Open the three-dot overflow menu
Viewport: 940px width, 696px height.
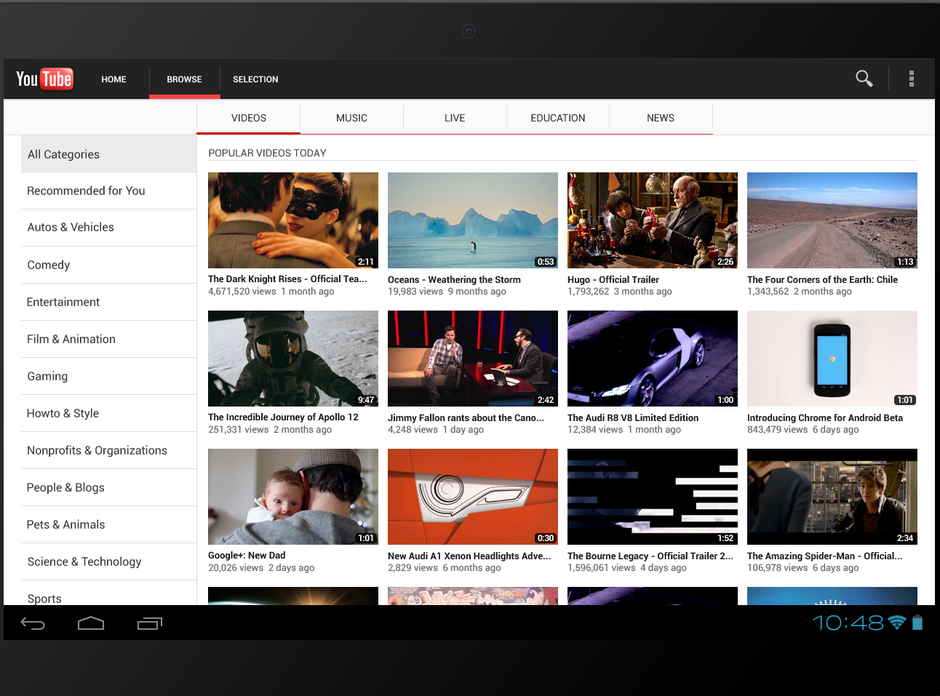point(911,79)
